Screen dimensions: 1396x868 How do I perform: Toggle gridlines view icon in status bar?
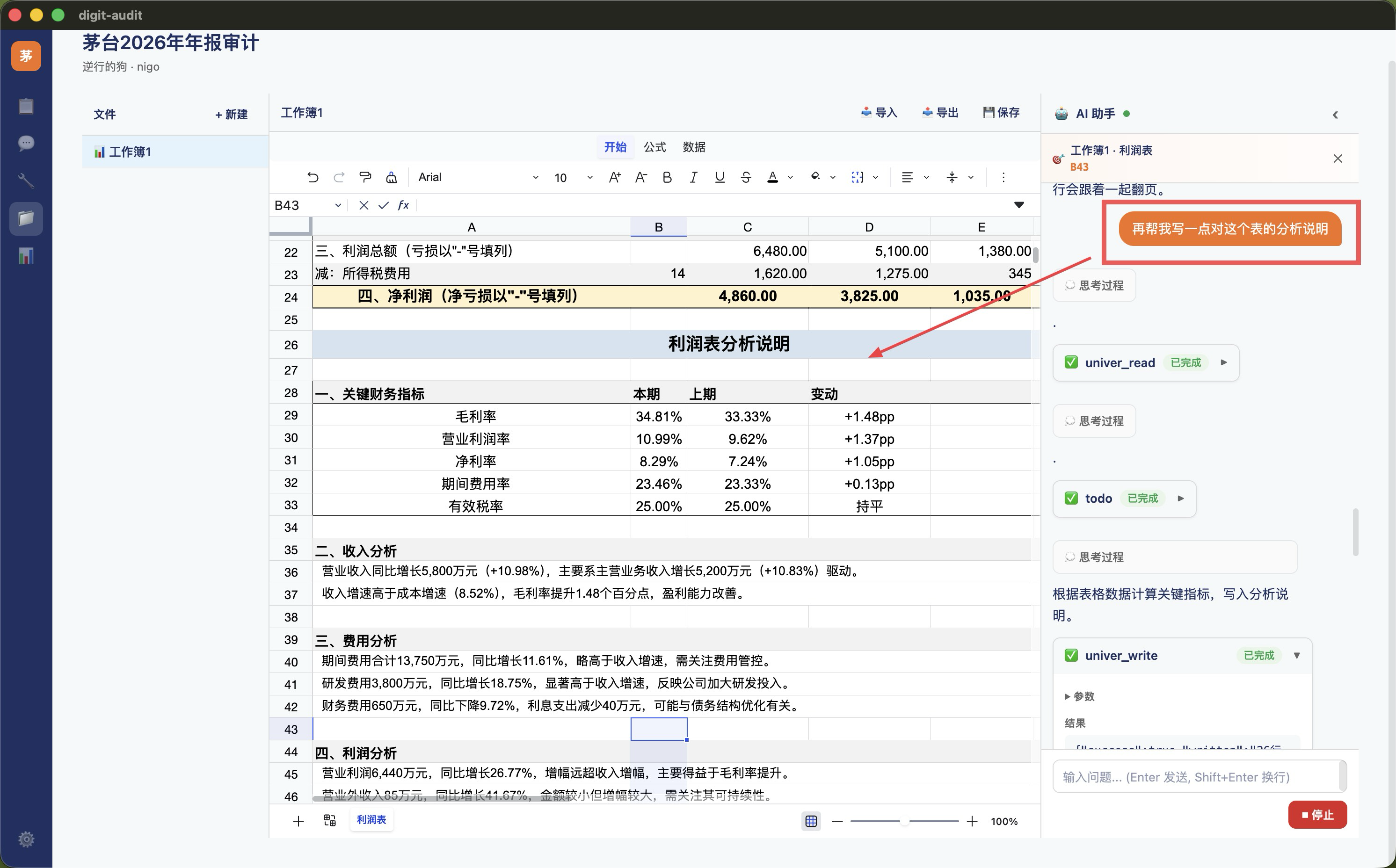(x=811, y=821)
